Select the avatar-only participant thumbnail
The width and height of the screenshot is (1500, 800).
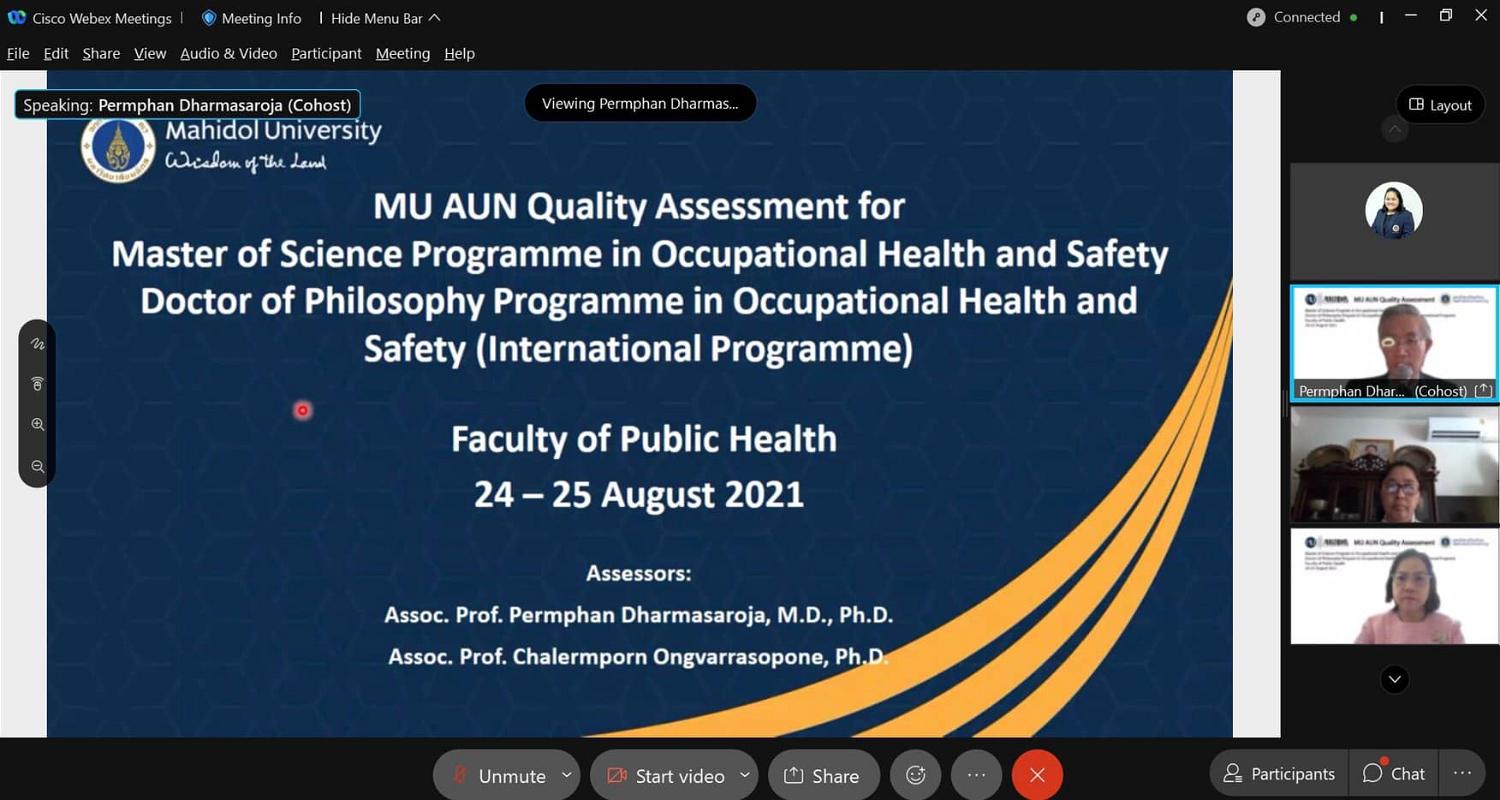click(x=1394, y=221)
